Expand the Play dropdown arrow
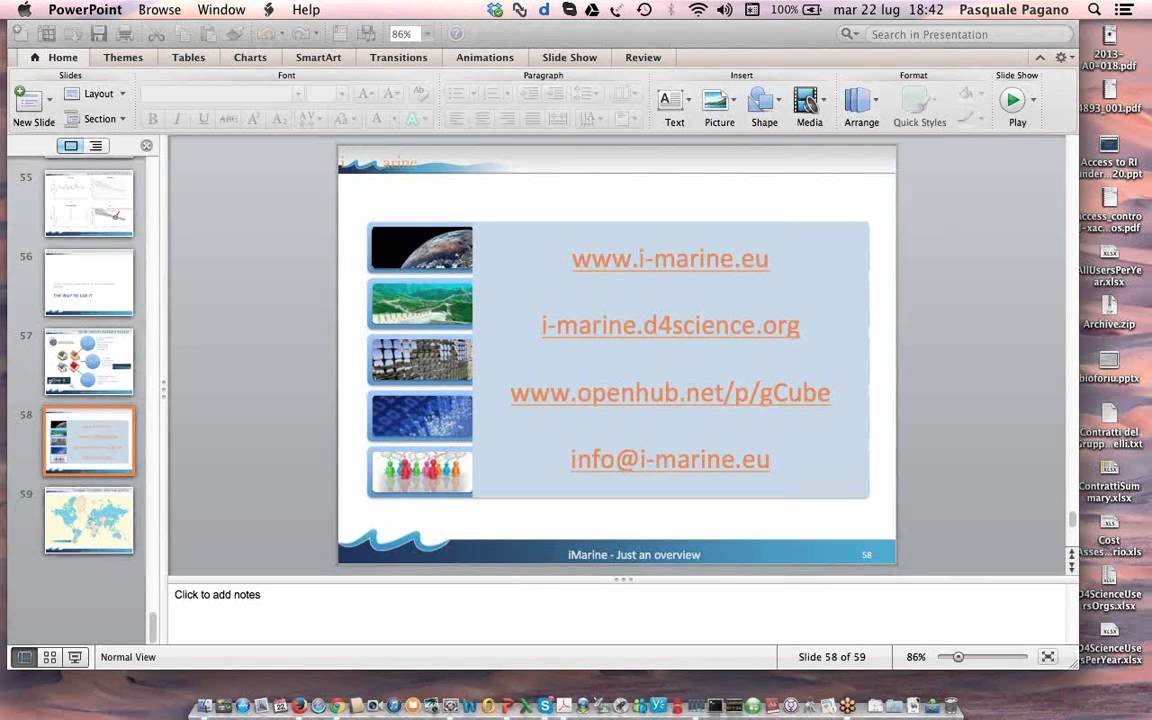This screenshot has width=1152, height=720. point(1033,100)
